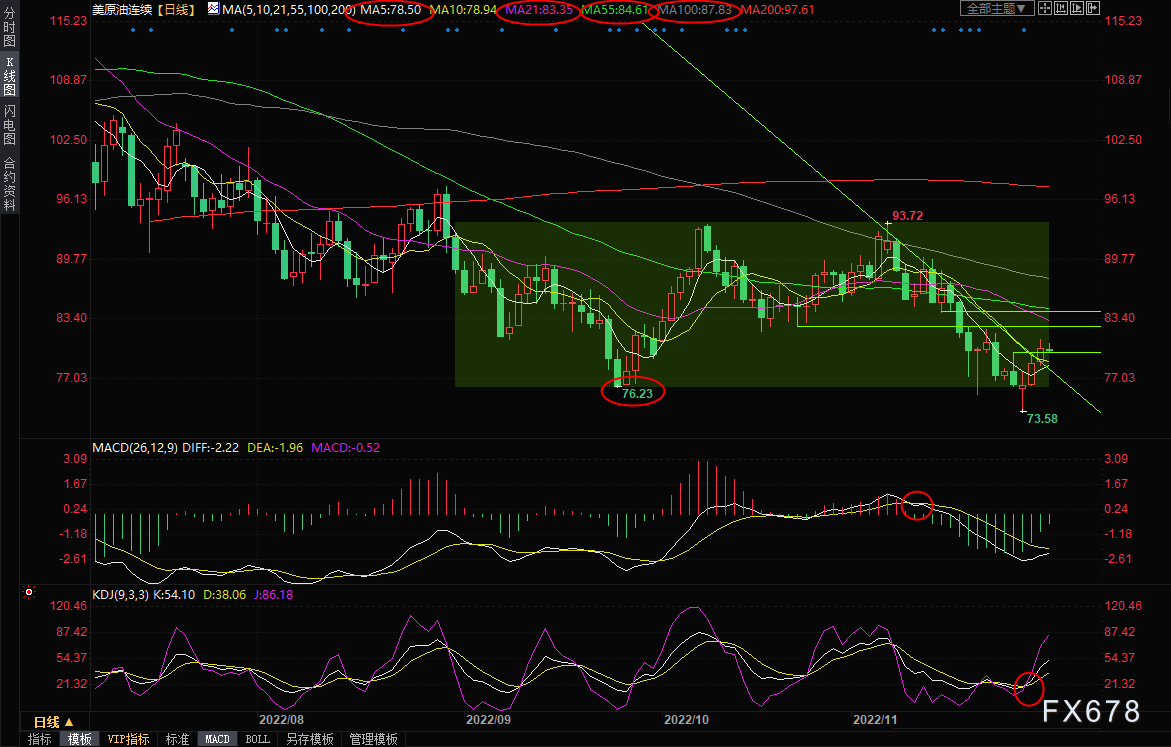Click the red sun icon beside KDJ
This screenshot has height=747, width=1171.
pyautogui.click(x=29, y=592)
